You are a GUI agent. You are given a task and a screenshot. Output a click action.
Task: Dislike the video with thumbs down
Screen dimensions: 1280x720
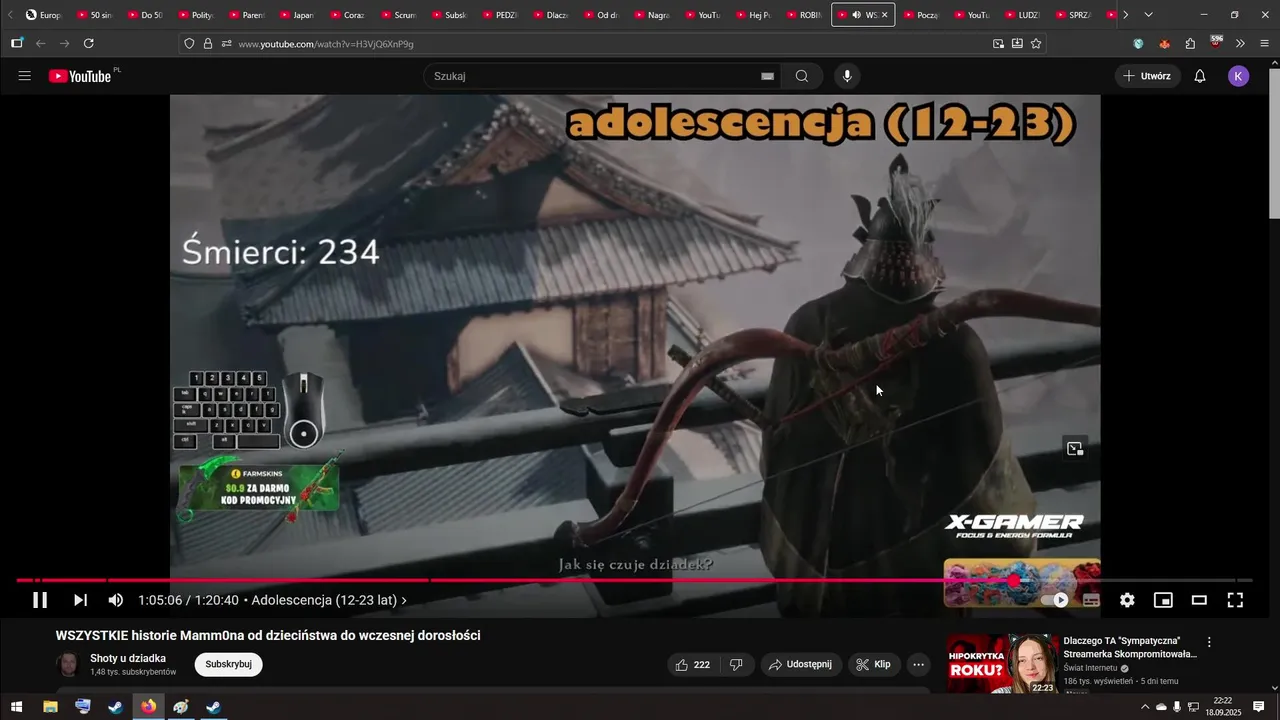(x=736, y=664)
